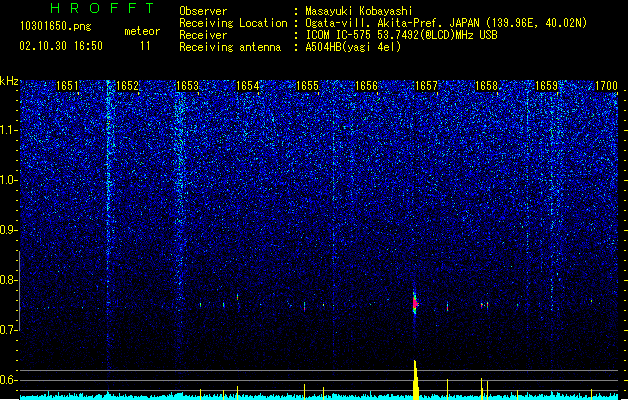Click the 1652 time marker
The width and height of the screenshot is (629, 400).
(127, 86)
